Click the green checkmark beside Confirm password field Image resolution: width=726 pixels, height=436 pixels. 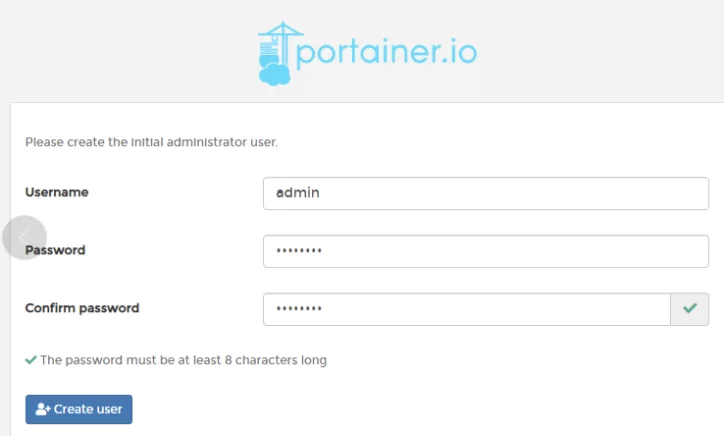(x=689, y=309)
